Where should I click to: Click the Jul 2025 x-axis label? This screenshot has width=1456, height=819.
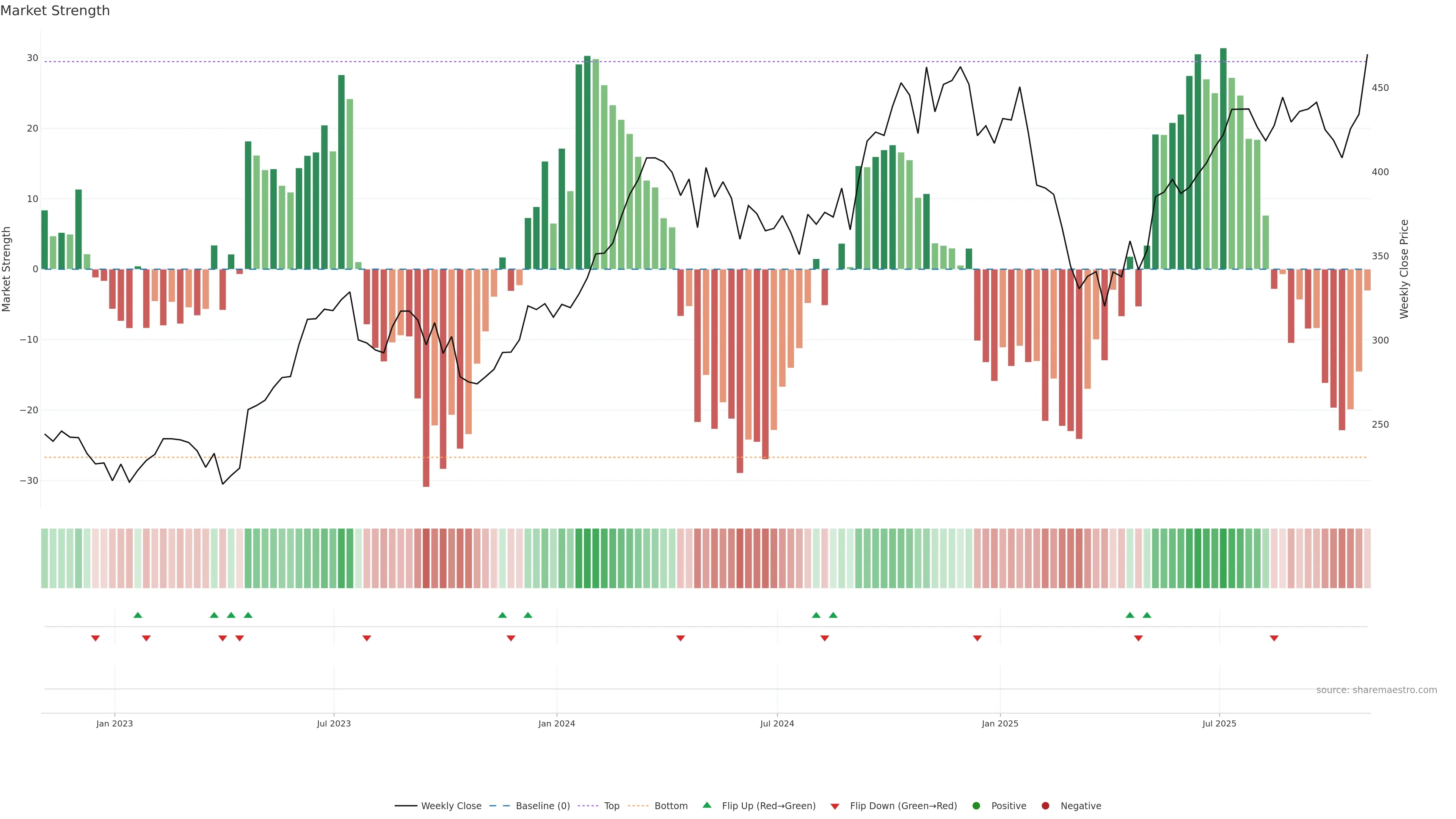click(x=1219, y=723)
